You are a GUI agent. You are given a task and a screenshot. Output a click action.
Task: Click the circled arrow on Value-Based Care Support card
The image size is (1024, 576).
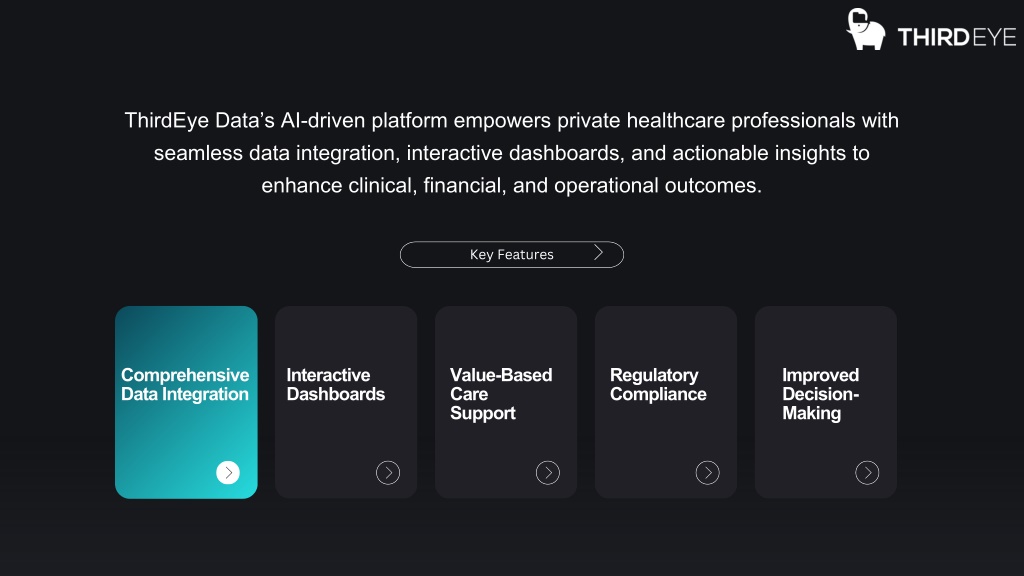click(x=548, y=472)
